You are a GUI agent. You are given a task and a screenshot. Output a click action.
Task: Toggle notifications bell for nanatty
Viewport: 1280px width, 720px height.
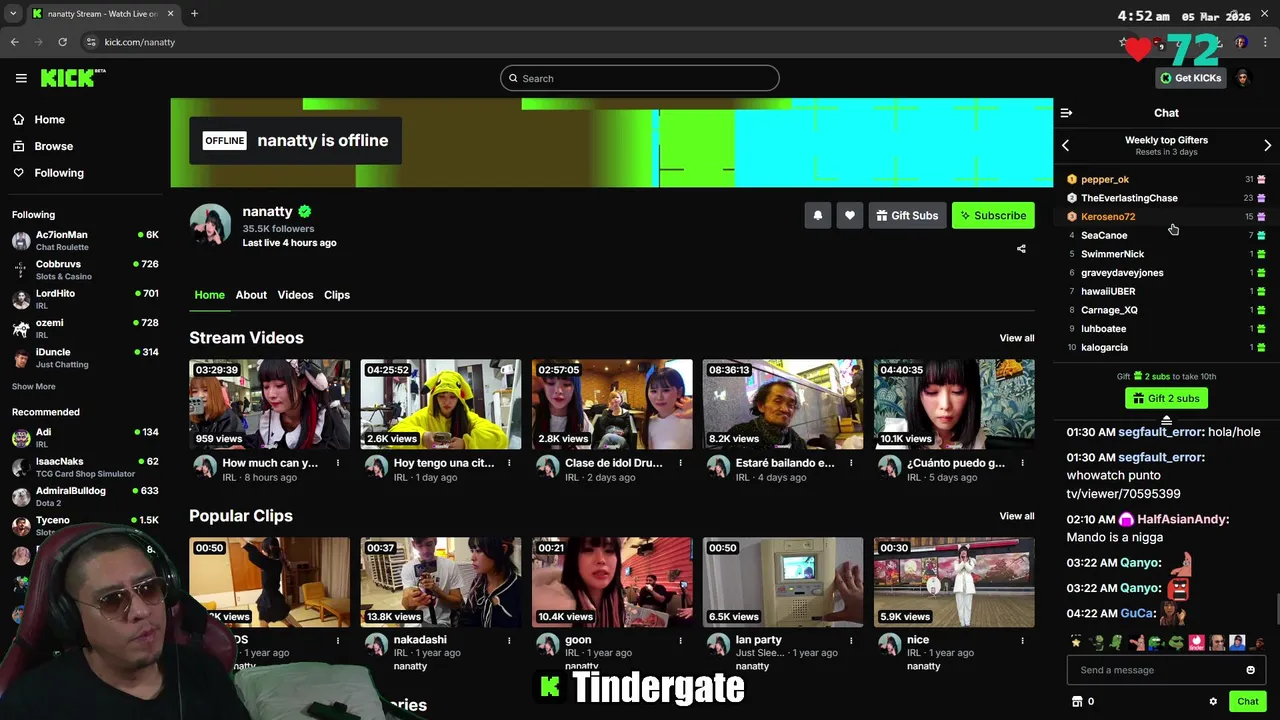click(x=818, y=215)
